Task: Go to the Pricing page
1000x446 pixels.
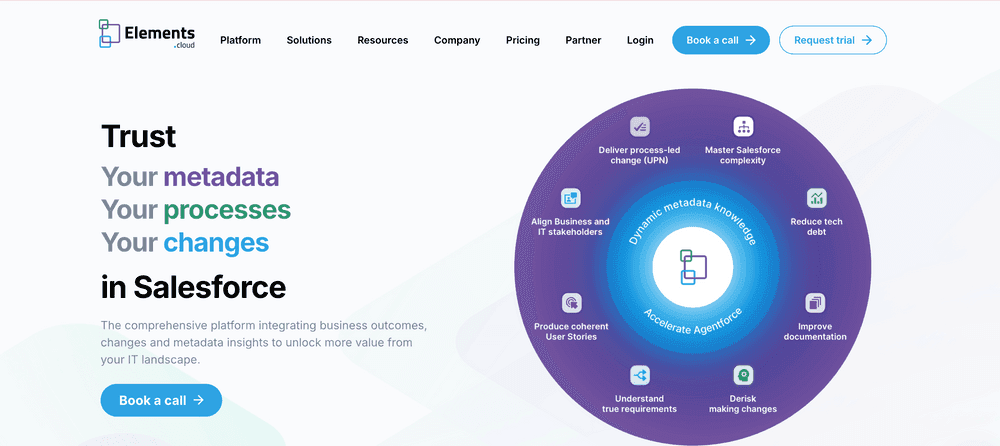Action: 523,40
